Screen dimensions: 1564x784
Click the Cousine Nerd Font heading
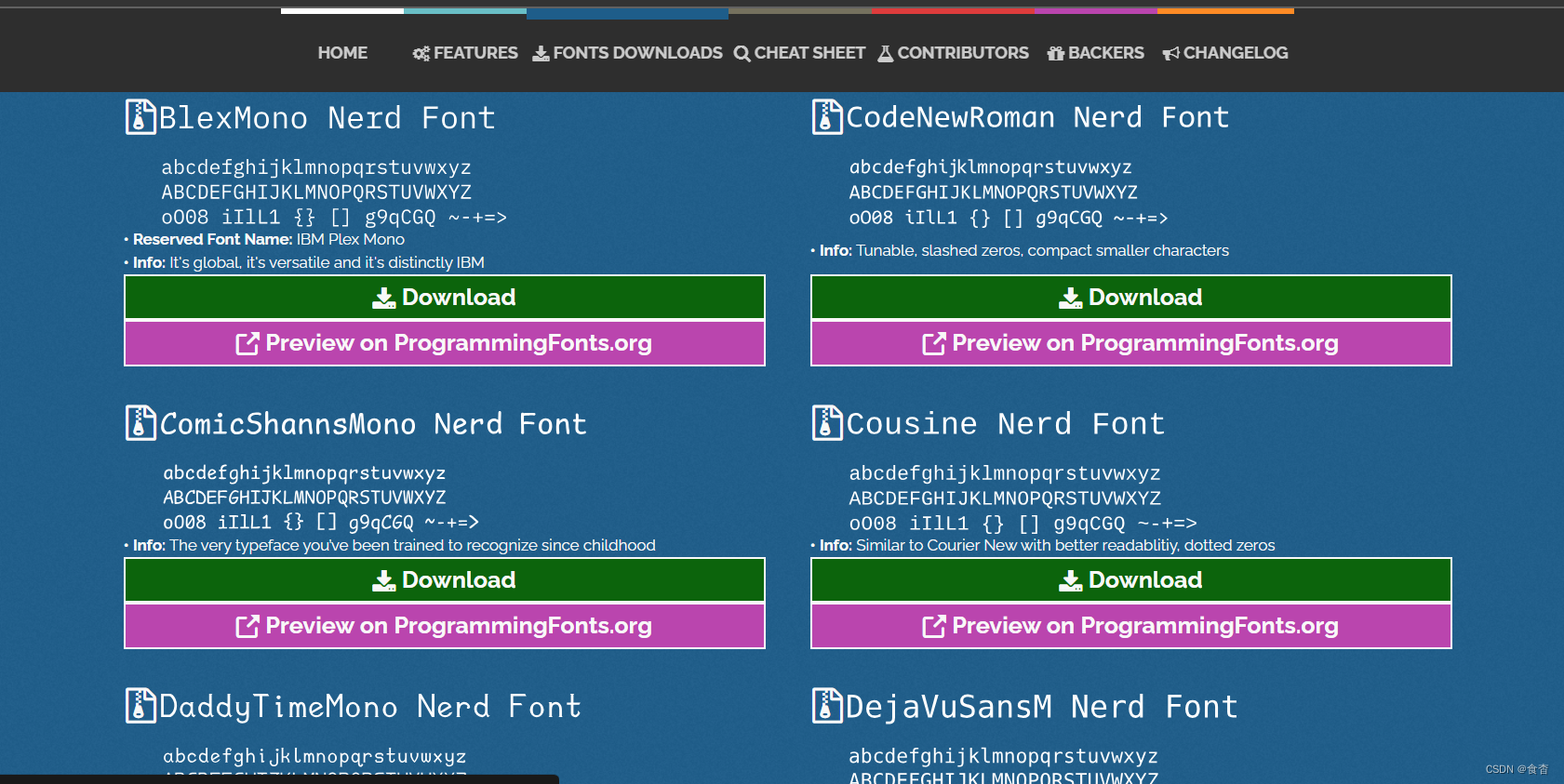click(1006, 424)
